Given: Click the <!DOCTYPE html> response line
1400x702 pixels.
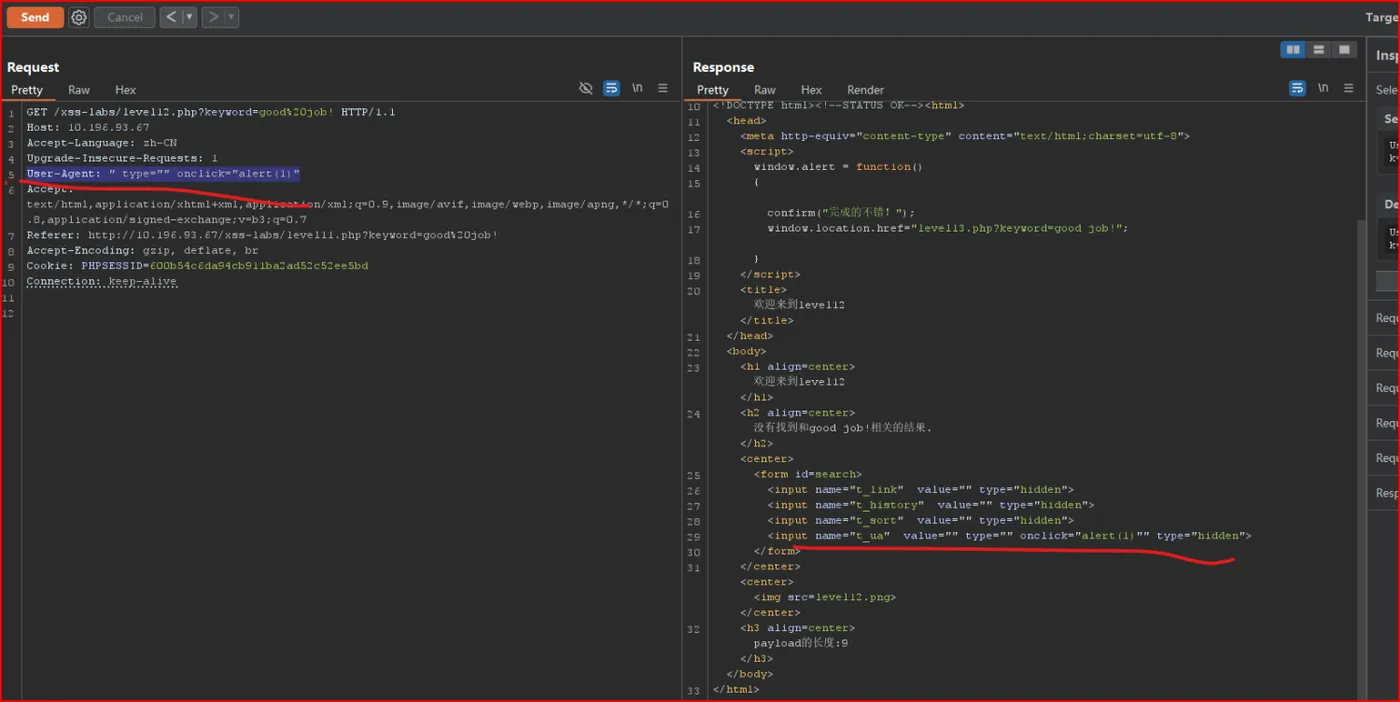Looking at the screenshot, I should tap(838, 106).
